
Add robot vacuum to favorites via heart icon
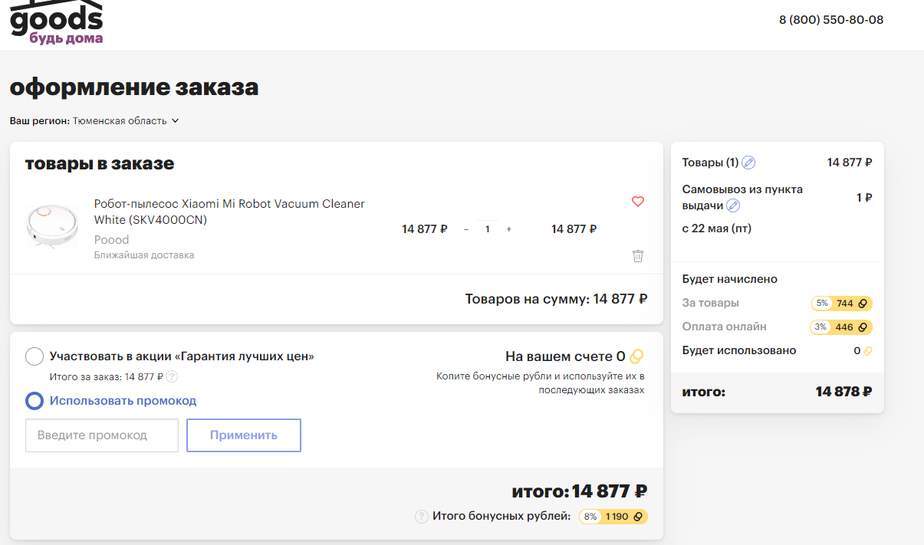(x=638, y=202)
